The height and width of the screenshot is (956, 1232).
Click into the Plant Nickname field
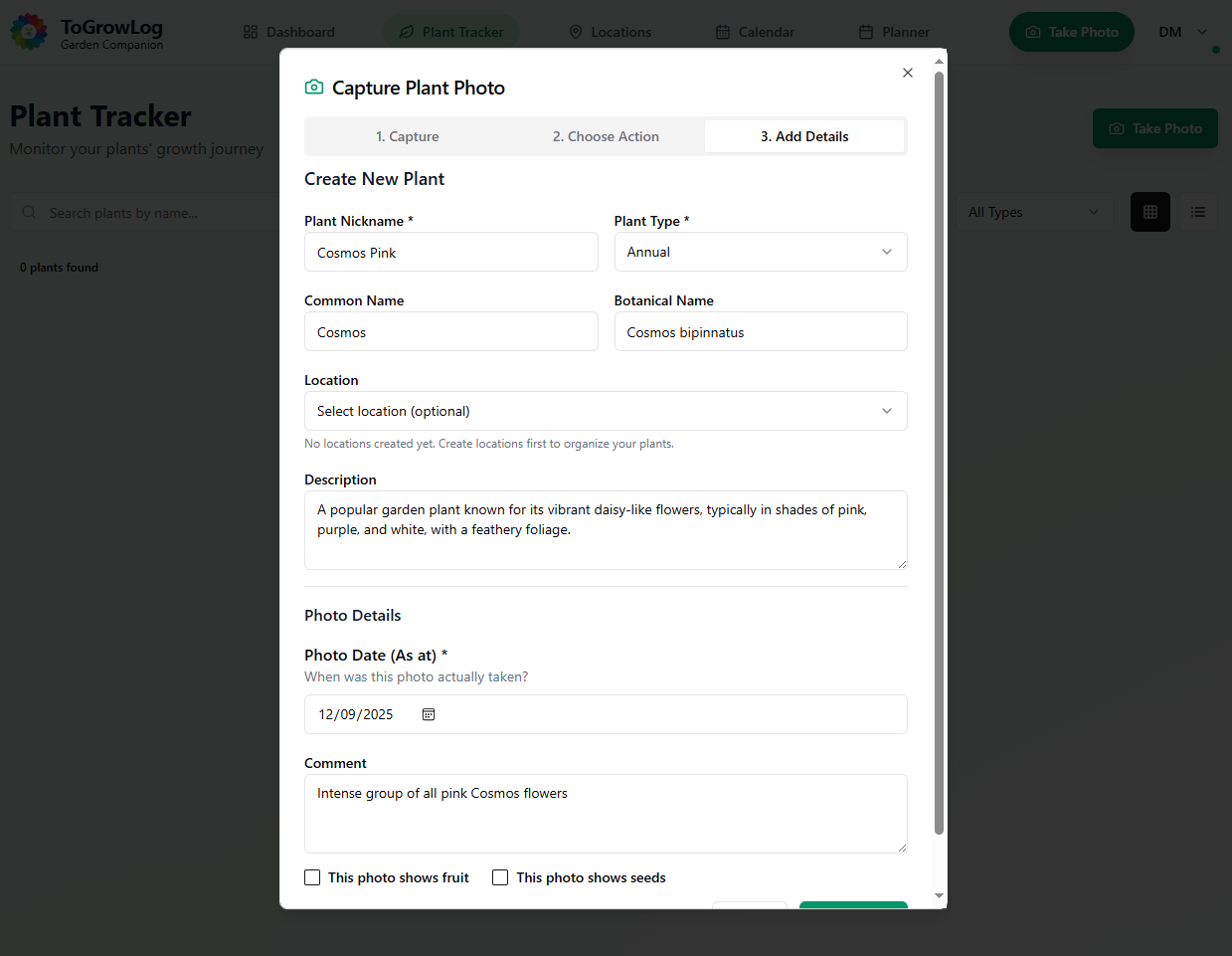(450, 253)
